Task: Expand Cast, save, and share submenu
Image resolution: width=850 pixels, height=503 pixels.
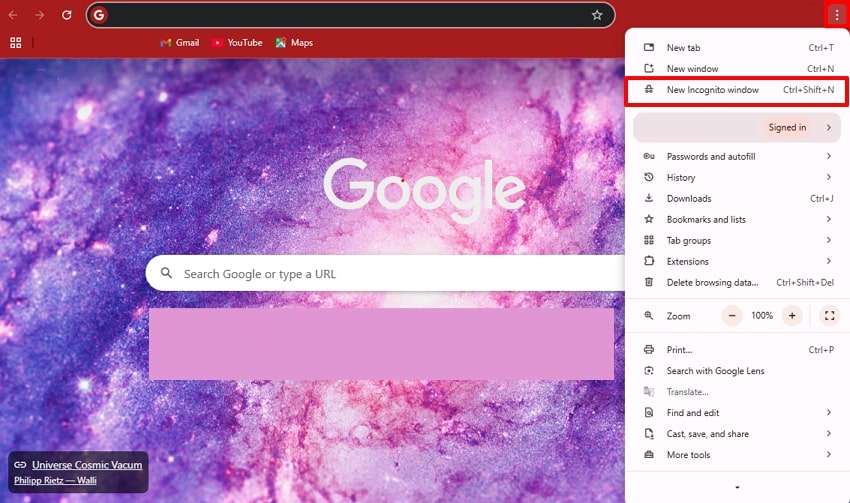Action: (x=737, y=434)
